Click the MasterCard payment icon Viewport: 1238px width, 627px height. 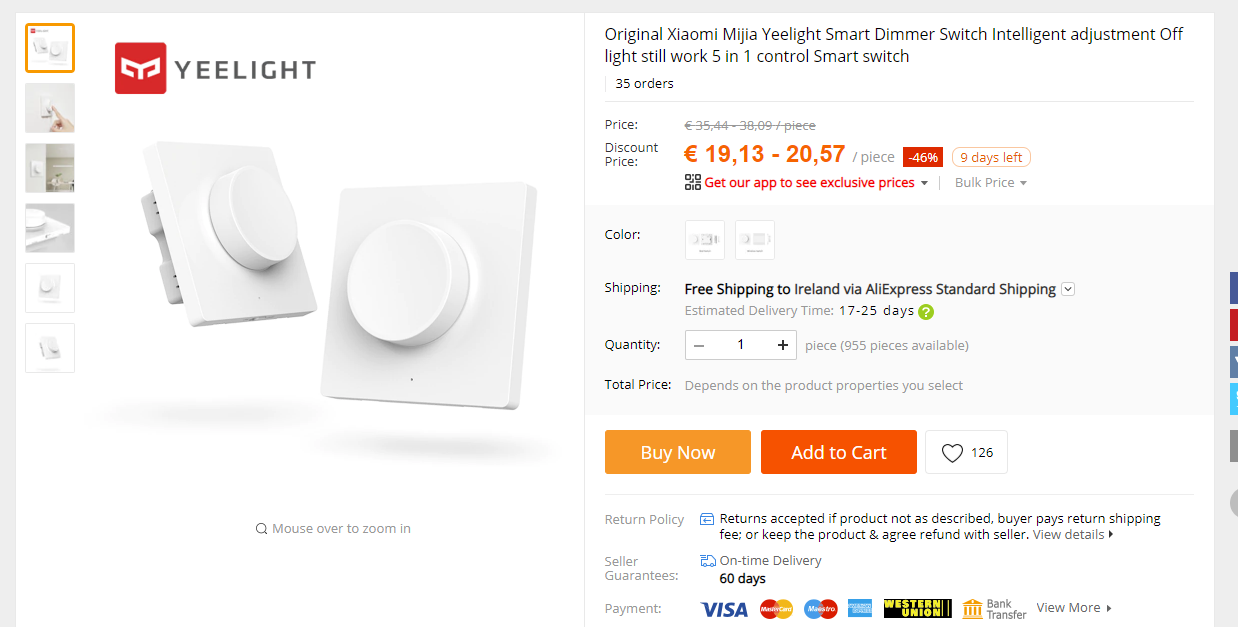point(776,608)
